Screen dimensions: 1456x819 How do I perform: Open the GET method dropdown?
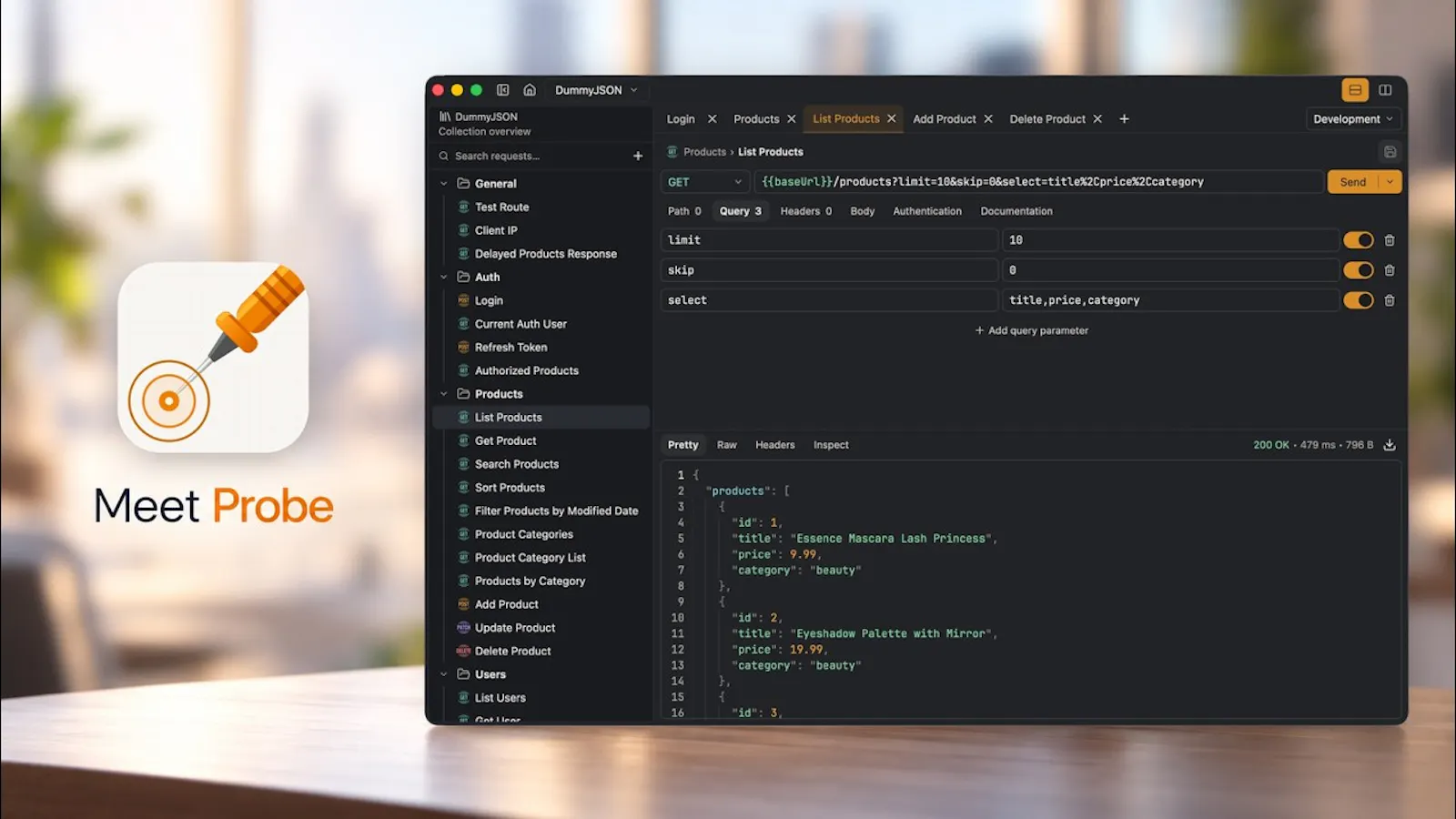point(705,182)
